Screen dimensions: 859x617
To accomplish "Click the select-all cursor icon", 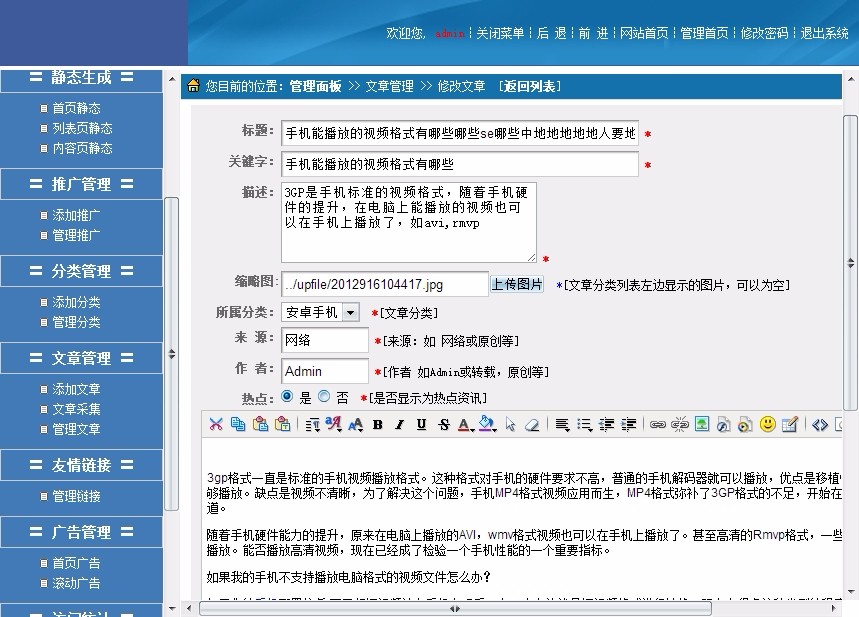I will click(x=511, y=425).
